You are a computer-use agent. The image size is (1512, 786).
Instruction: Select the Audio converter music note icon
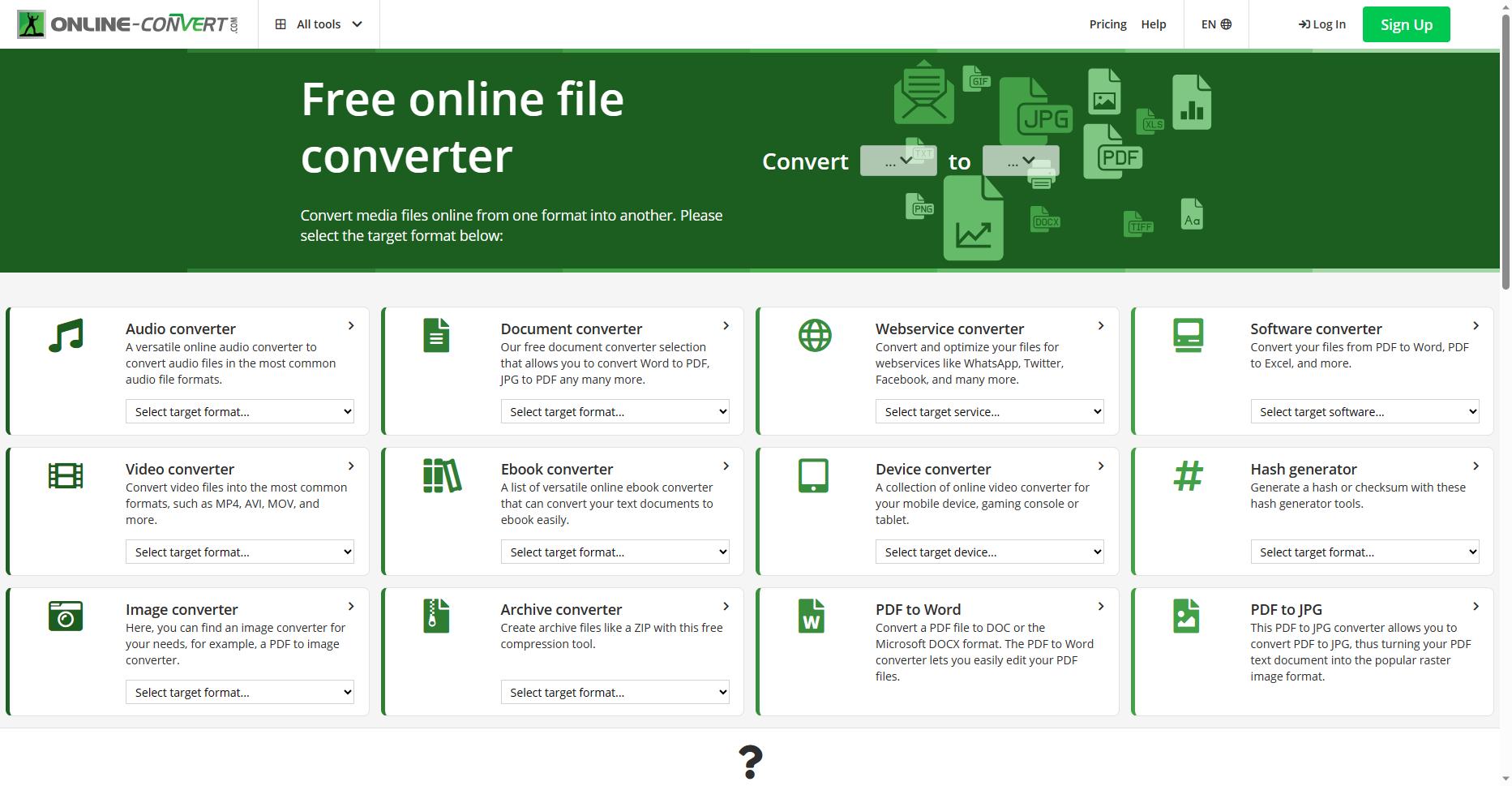tap(65, 333)
